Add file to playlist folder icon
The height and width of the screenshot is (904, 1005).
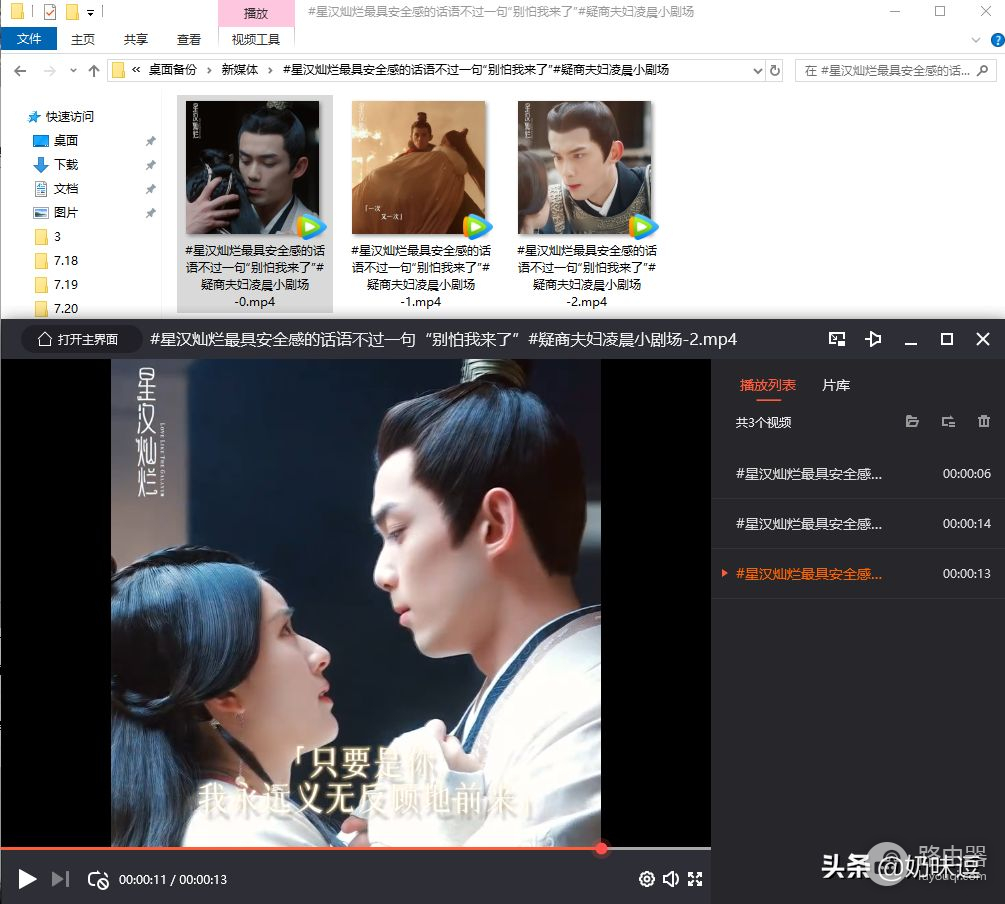coord(912,421)
